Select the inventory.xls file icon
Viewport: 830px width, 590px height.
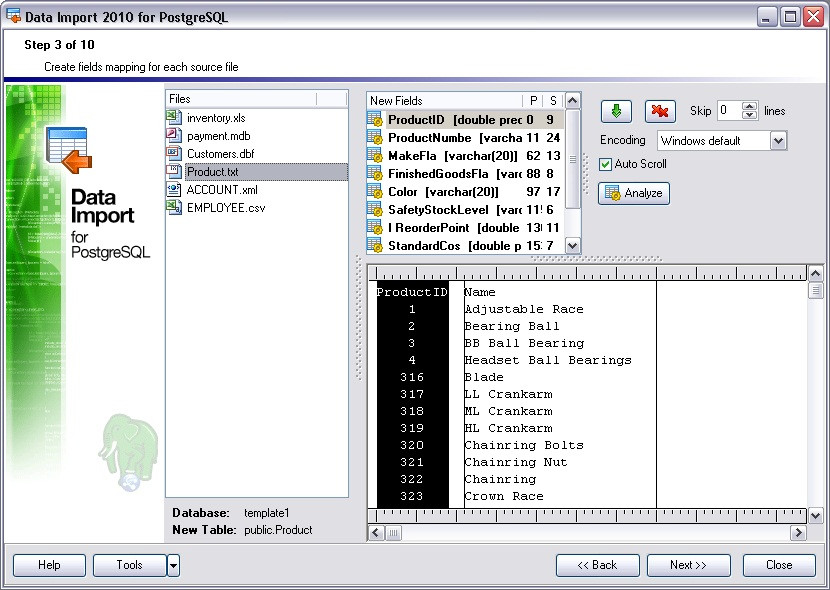click(x=174, y=117)
